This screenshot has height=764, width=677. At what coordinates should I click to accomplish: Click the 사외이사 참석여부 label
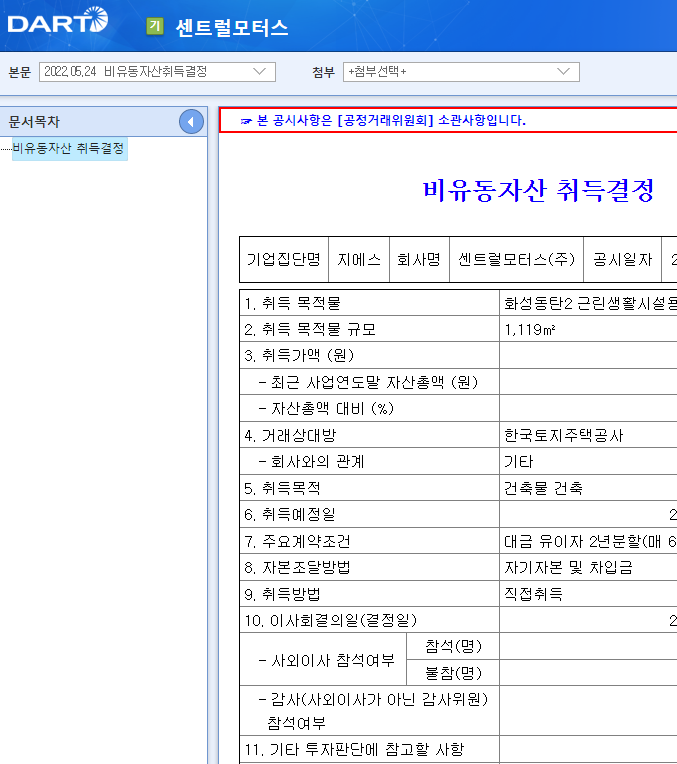click(327, 661)
